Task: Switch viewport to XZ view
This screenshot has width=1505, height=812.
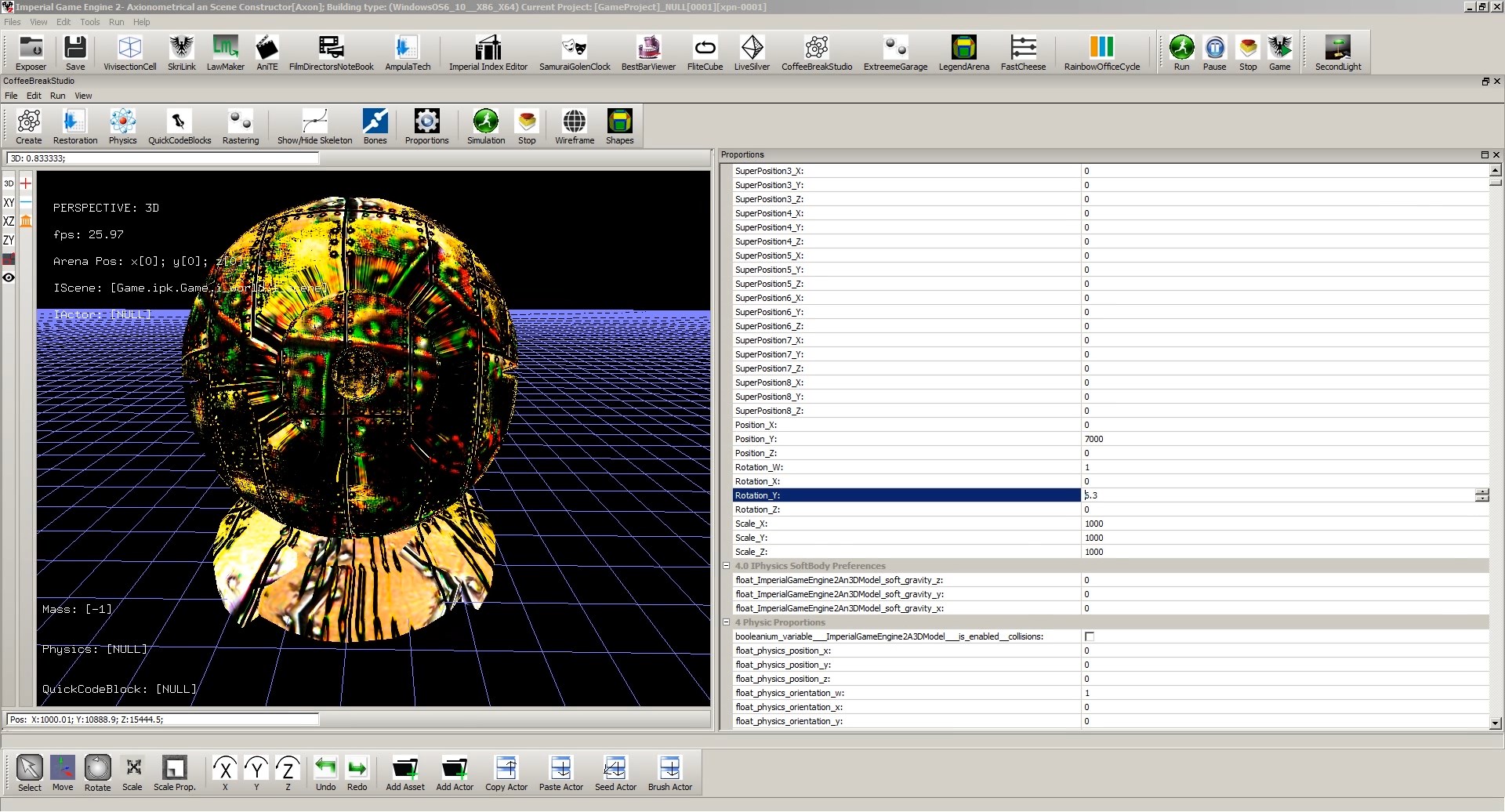Action: coord(9,221)
